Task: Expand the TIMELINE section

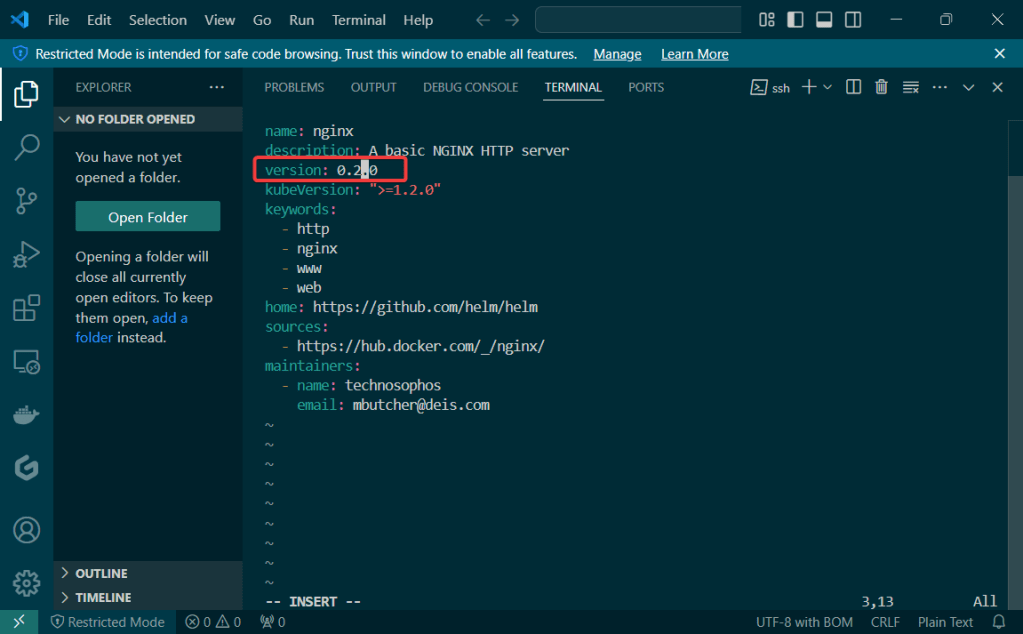Action: [102, 597]
